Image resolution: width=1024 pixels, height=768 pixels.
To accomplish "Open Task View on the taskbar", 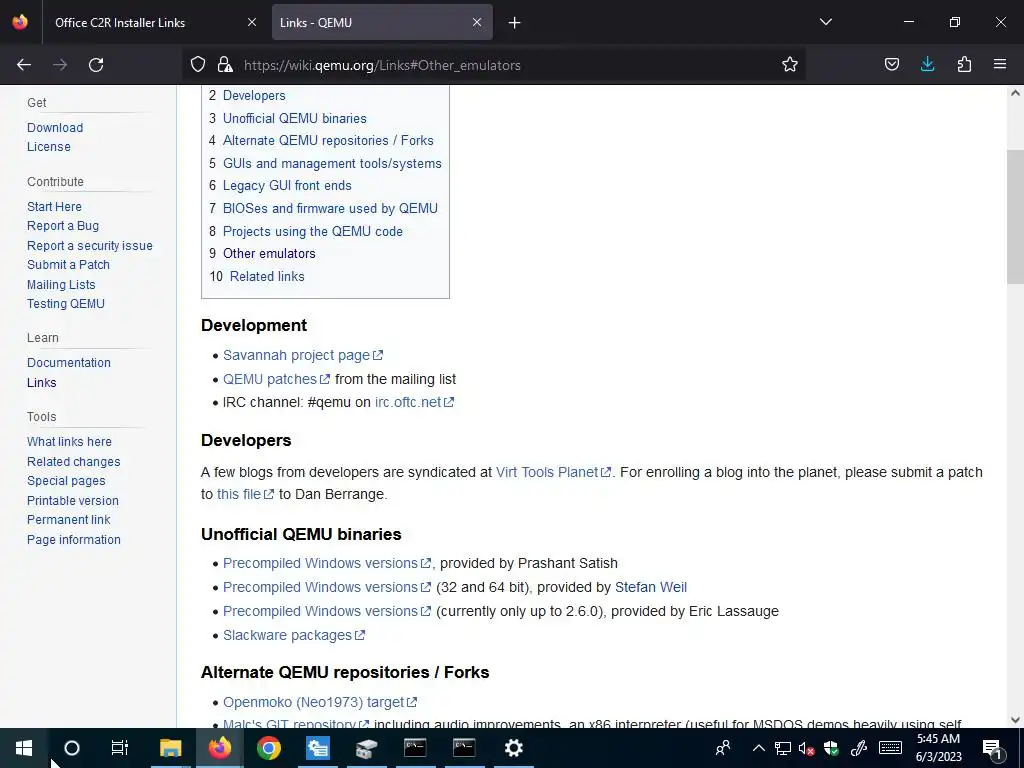I will click(120, 748).
